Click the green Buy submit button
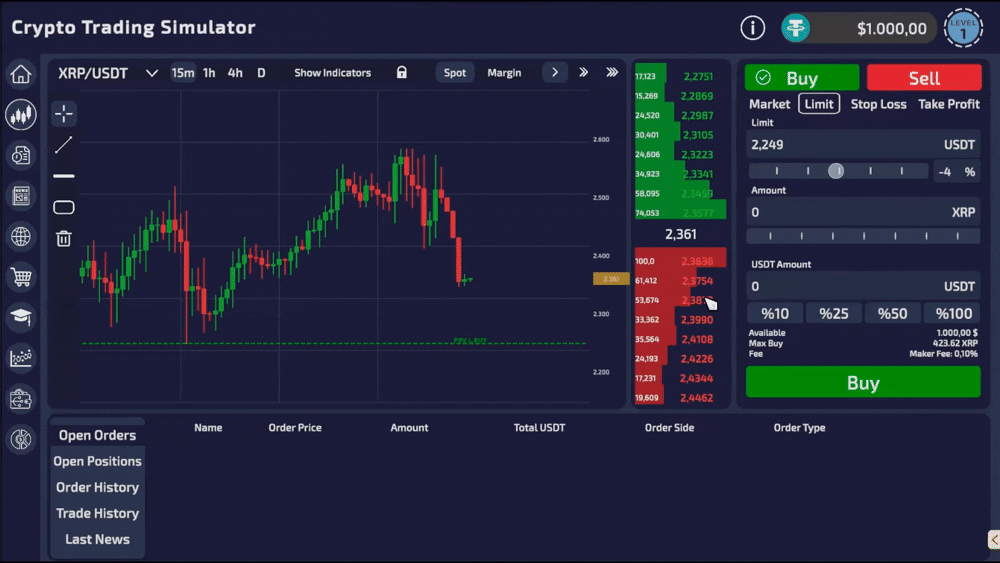The height and width of the screenshot is (563, 1000). tap(863, 383)
